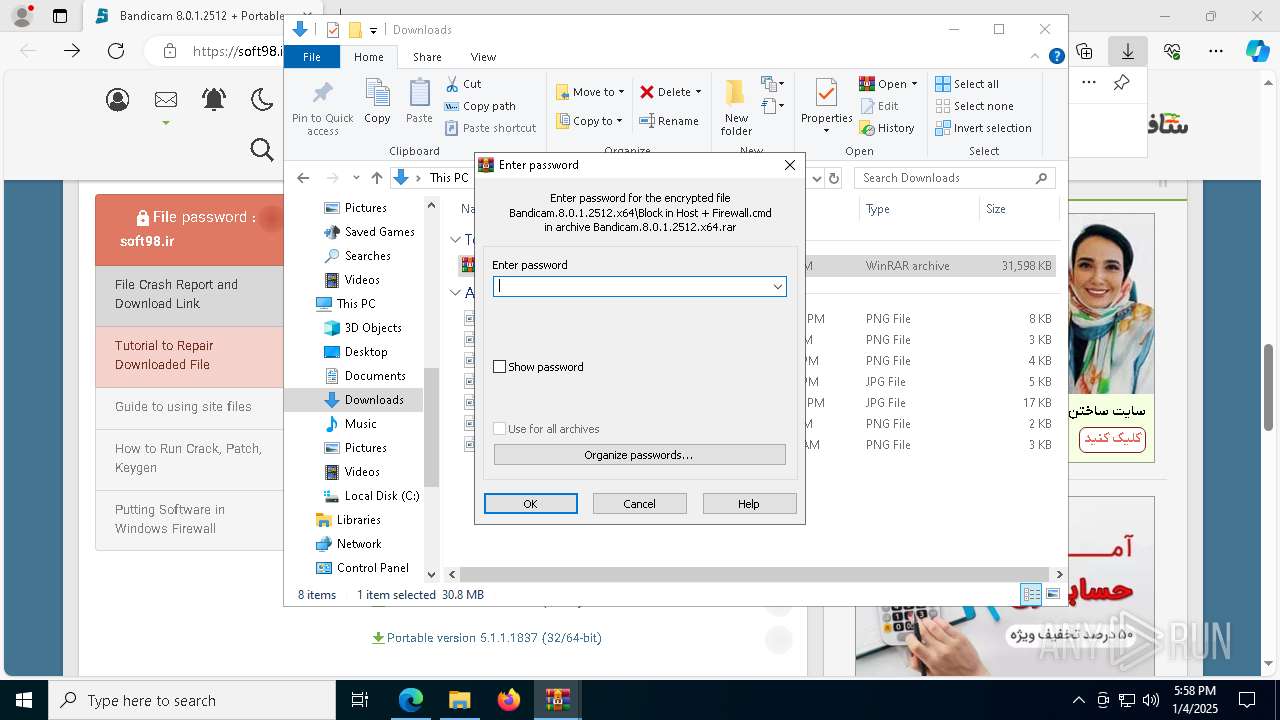
Task: Click the site's search magnifier icon
Action: [x=262, y=150]
